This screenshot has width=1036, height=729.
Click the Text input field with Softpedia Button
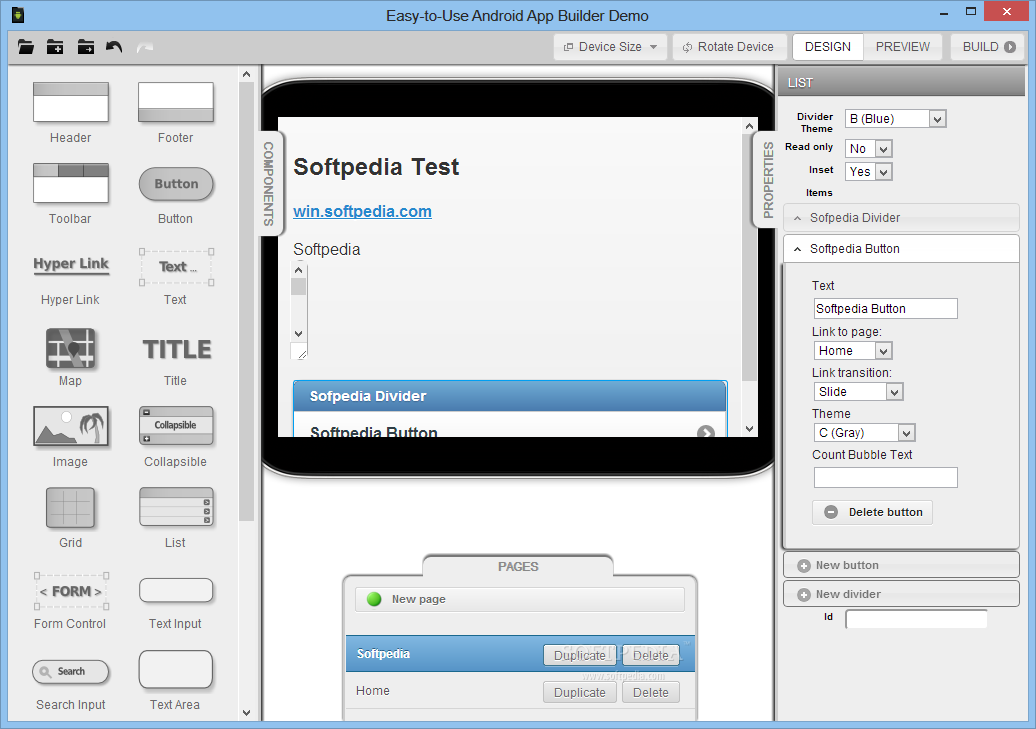pos(885,309)
